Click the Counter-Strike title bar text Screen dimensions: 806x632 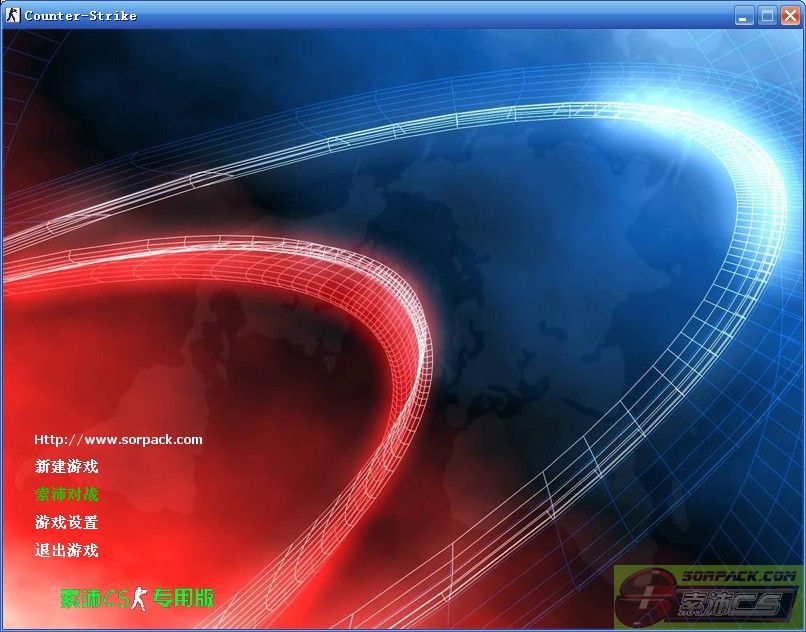(80, 15)
